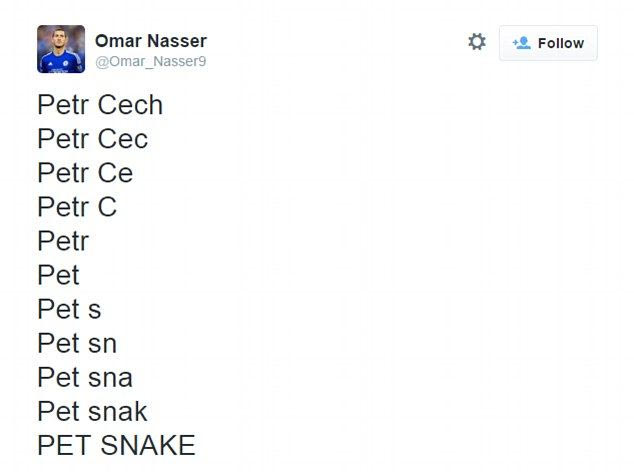The width and height of the screenshot is (634, 472).
Task: Open the @Omar_Nasser9 handle link
Action: pos(150,61)
